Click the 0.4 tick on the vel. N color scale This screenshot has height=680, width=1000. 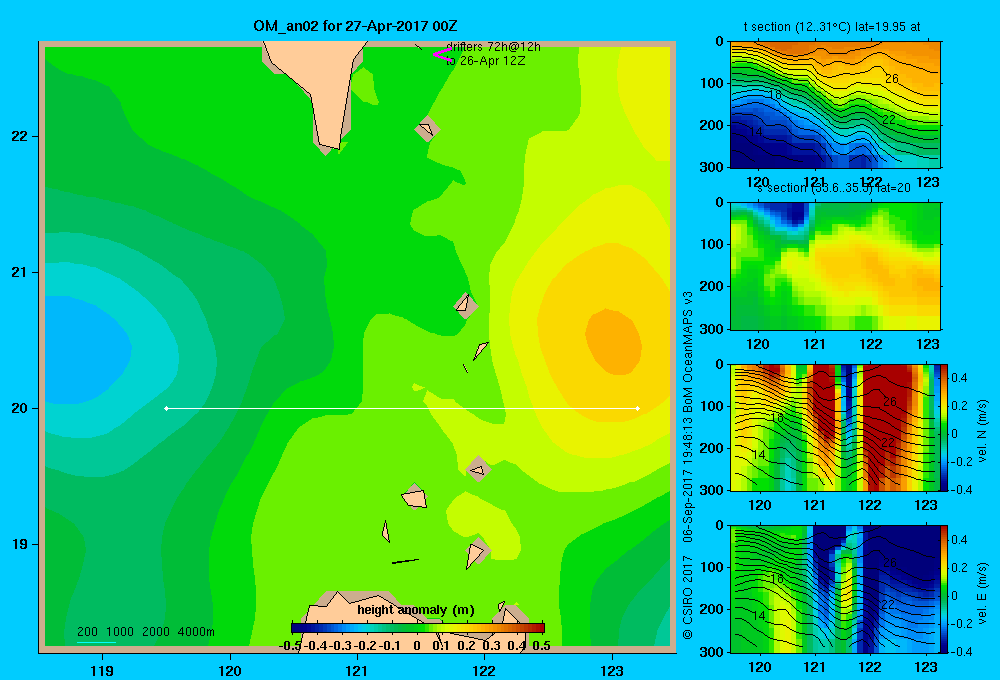point(960,378)
